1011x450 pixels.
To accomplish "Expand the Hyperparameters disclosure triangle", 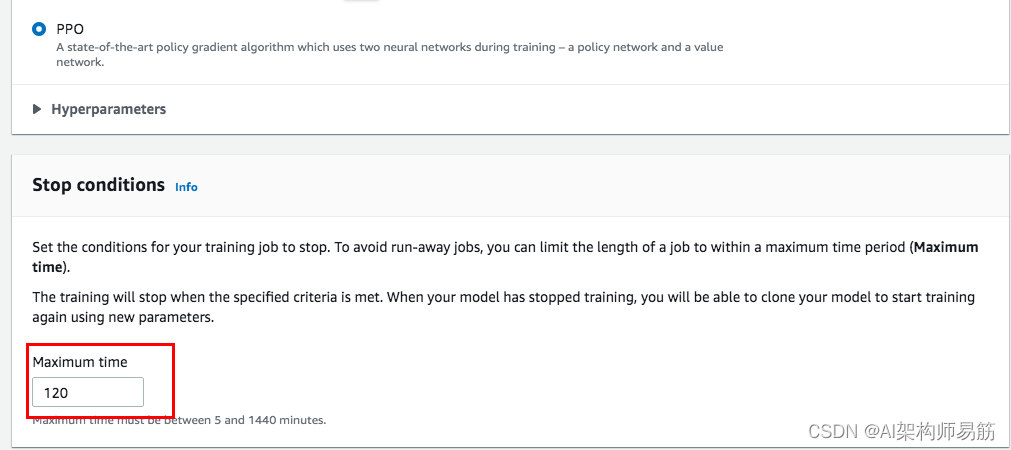I will click(37, 109).
